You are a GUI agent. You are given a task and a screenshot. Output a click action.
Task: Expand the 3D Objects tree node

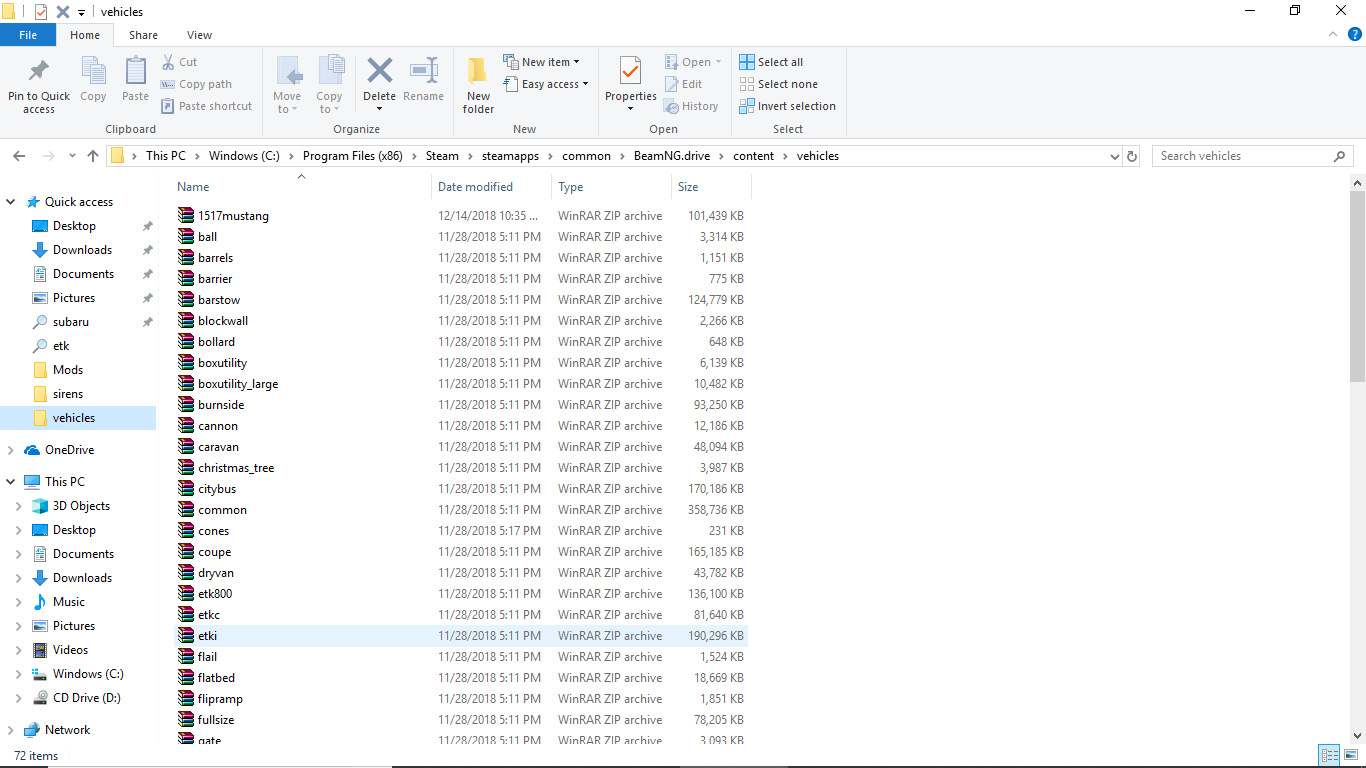19,506
